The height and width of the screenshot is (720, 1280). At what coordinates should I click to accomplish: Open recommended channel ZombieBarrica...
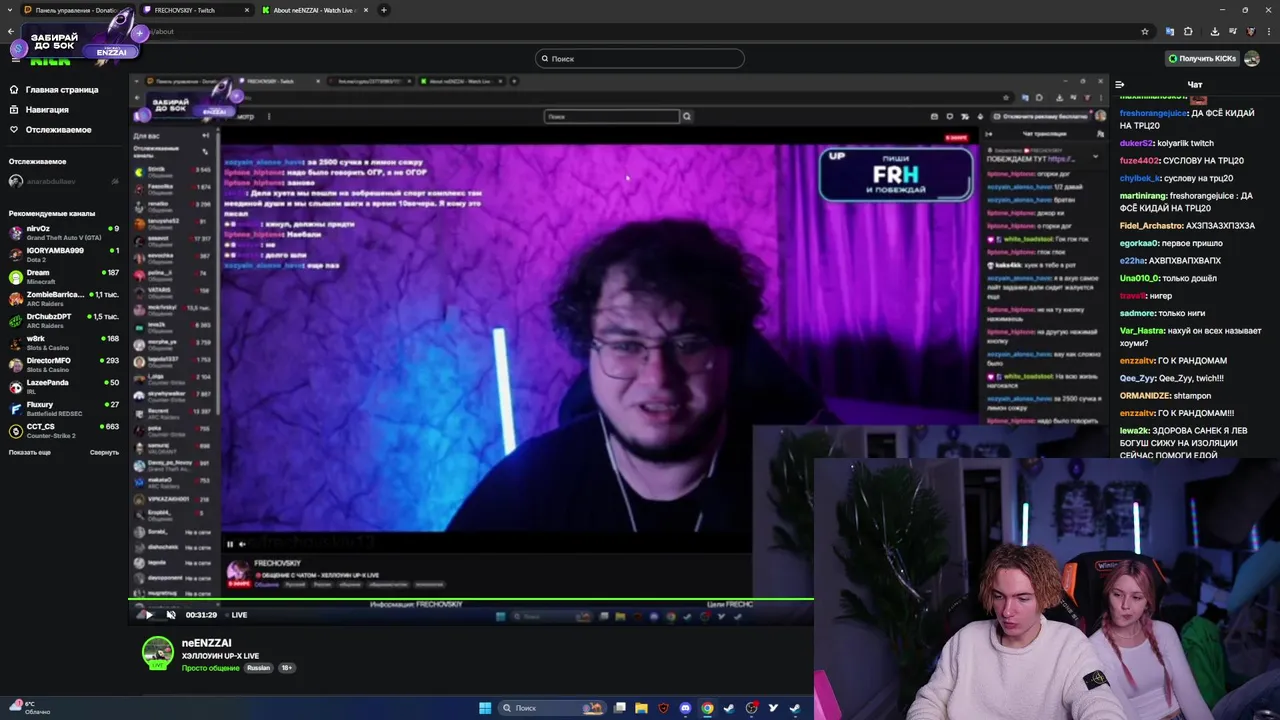click(63, 299)
